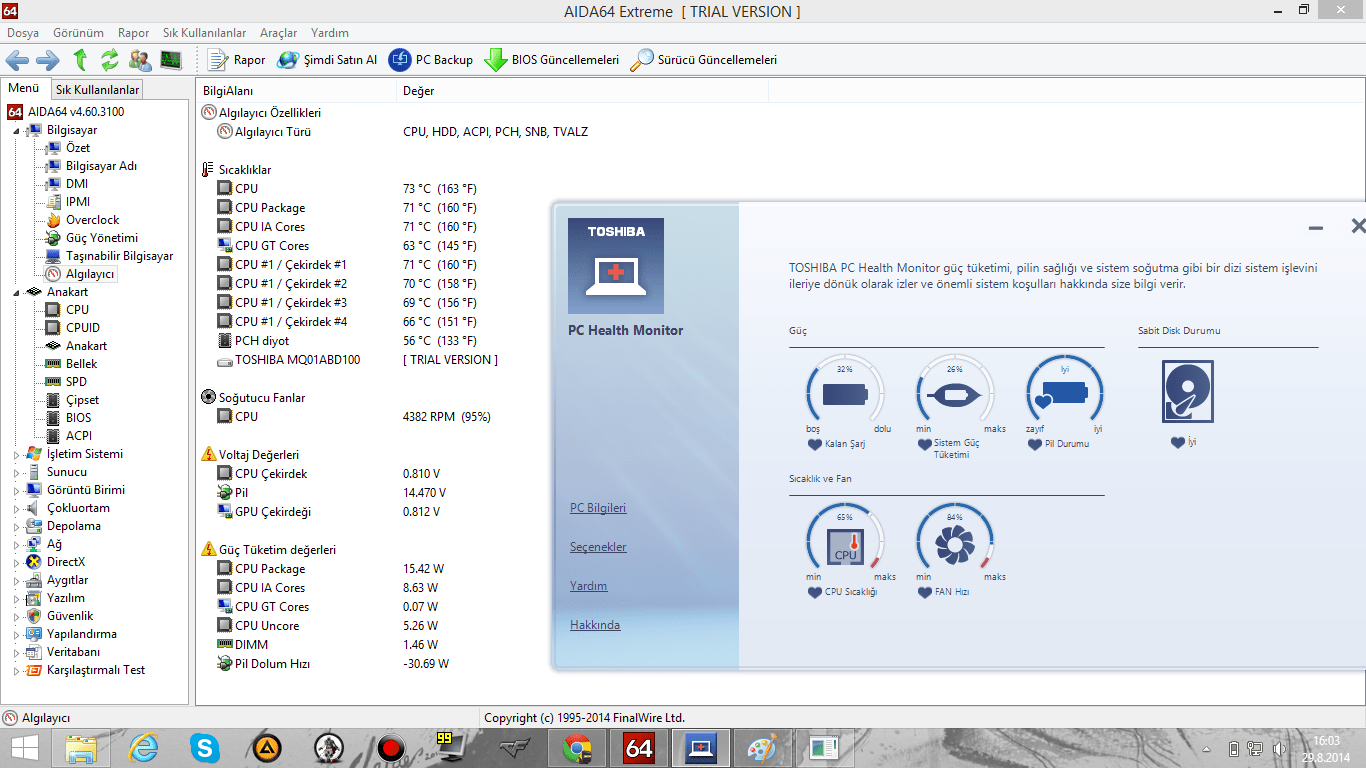Collapse the Anakart tree group
This screenshot has height=768, width=1366.
tap(16, 293)
